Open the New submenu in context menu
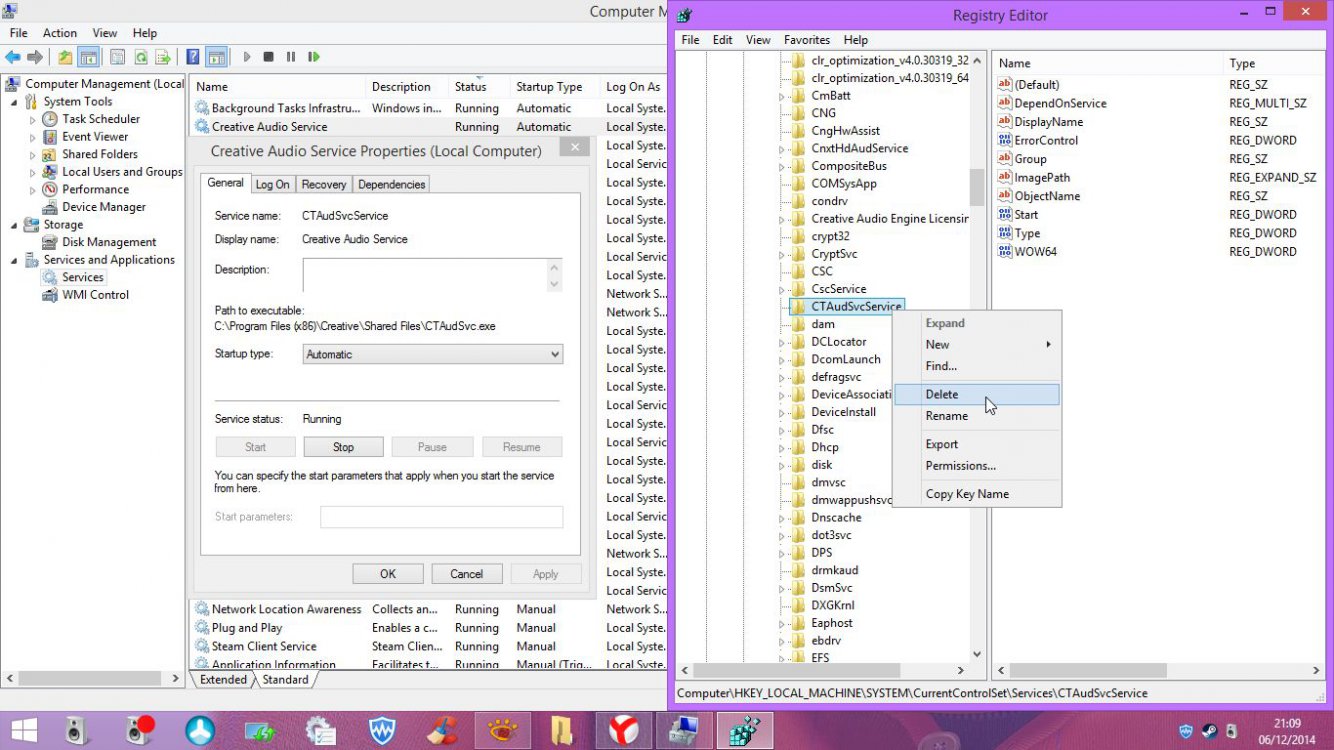This screenshot has height=750, width=1334. click(976, 344)
